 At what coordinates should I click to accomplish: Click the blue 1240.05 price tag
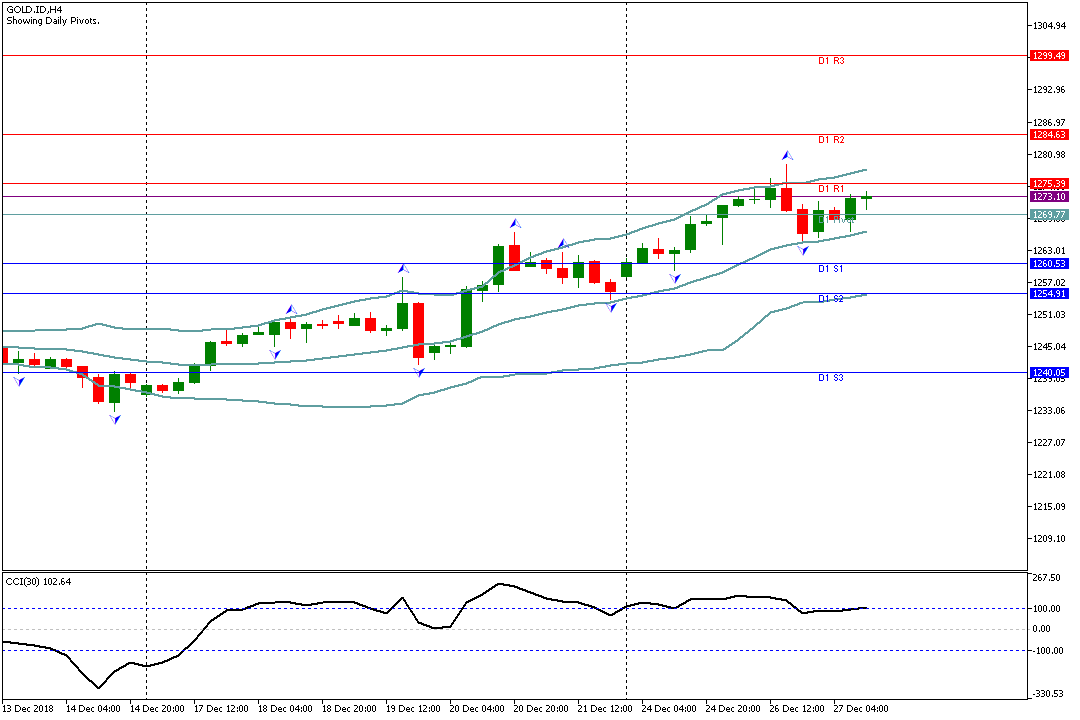(1049, 373)
